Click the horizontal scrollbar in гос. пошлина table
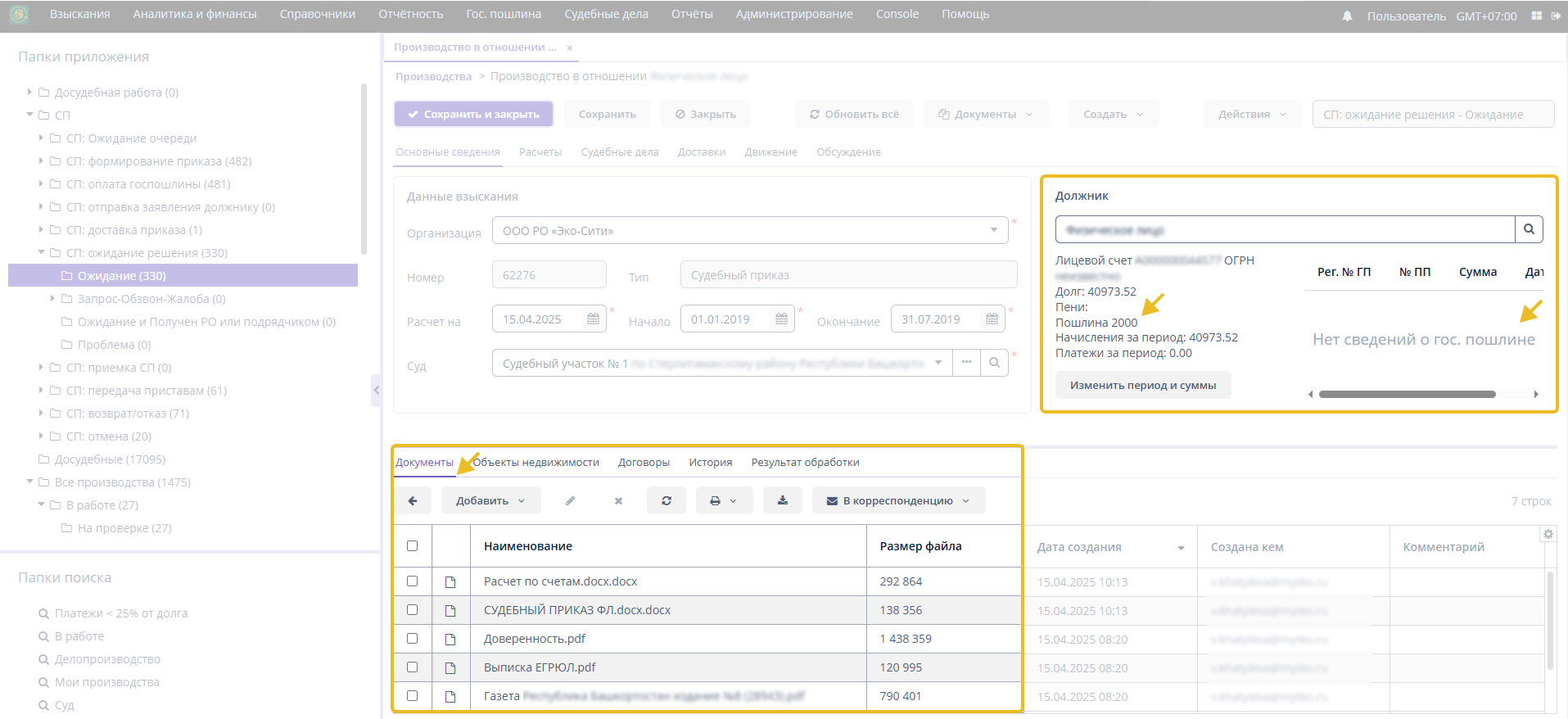This screenshot has width=1568, height=719. pos(1407,394)
